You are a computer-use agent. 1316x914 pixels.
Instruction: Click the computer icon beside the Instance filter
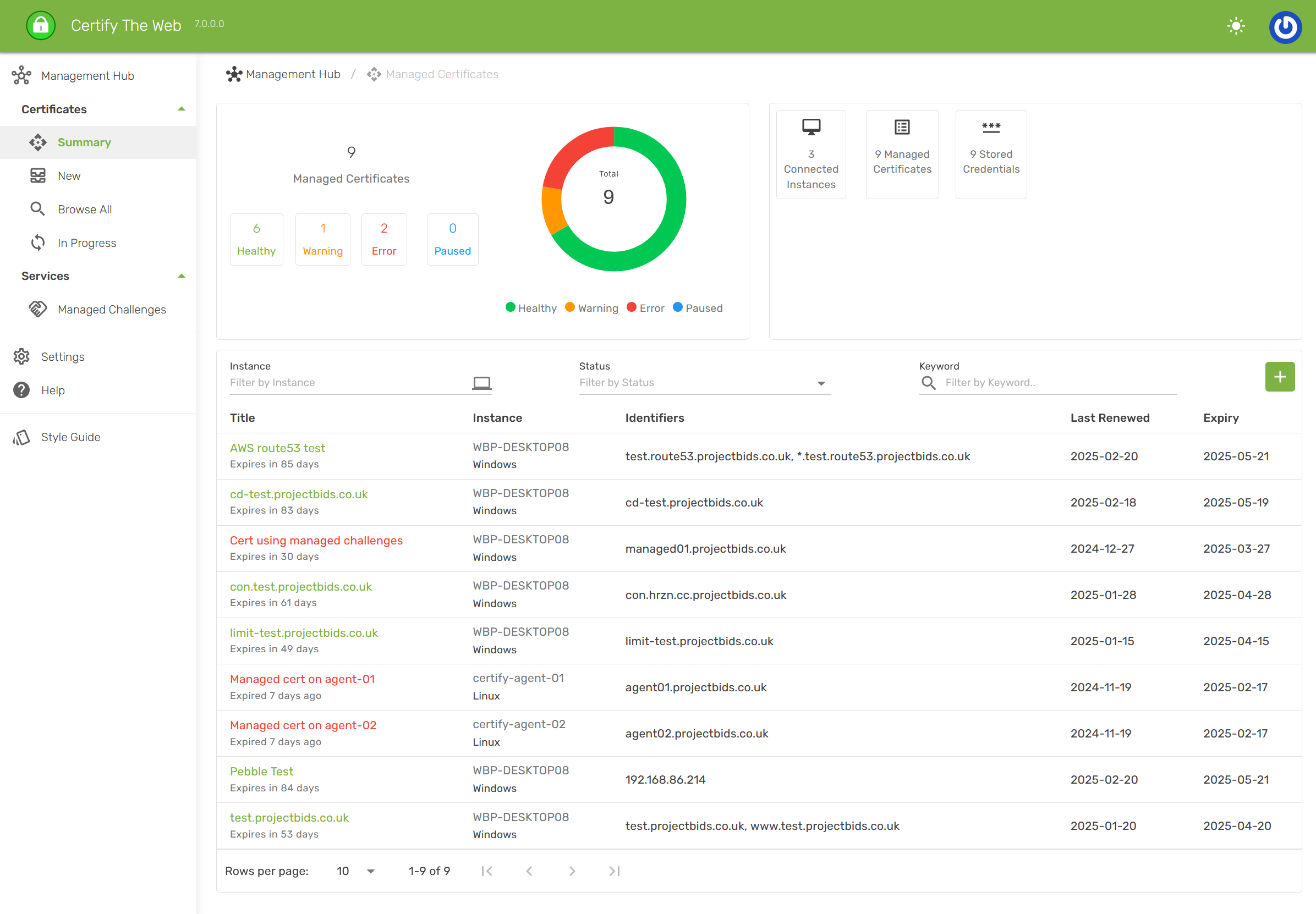coord(482,383)
